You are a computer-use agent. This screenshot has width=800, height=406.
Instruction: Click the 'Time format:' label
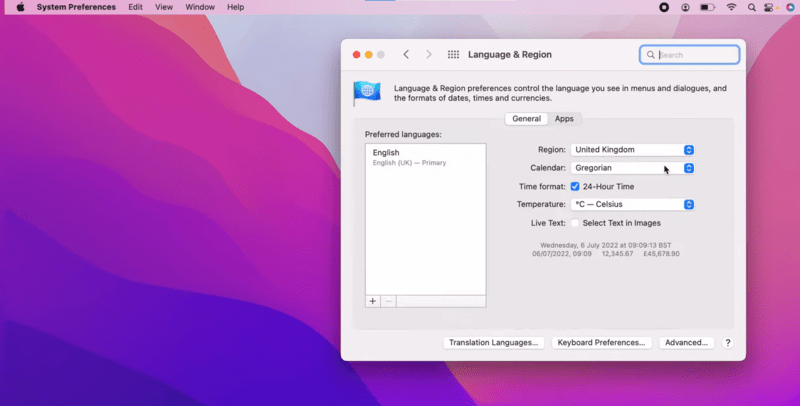click(542, 187)
